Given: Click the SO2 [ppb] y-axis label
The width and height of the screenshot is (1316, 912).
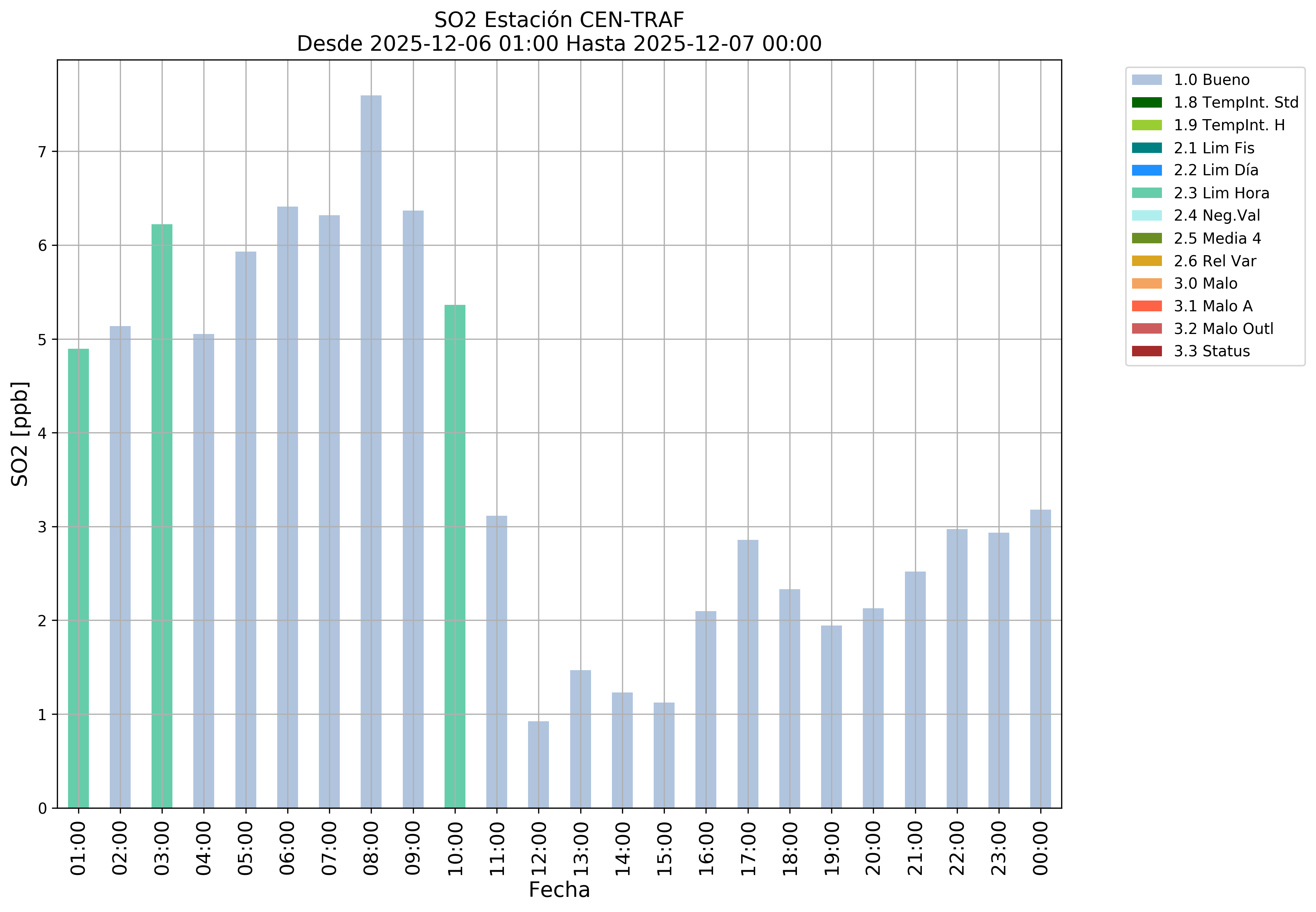Looking at the screenshot, I should pyautogui.click(x=20, y=434).
